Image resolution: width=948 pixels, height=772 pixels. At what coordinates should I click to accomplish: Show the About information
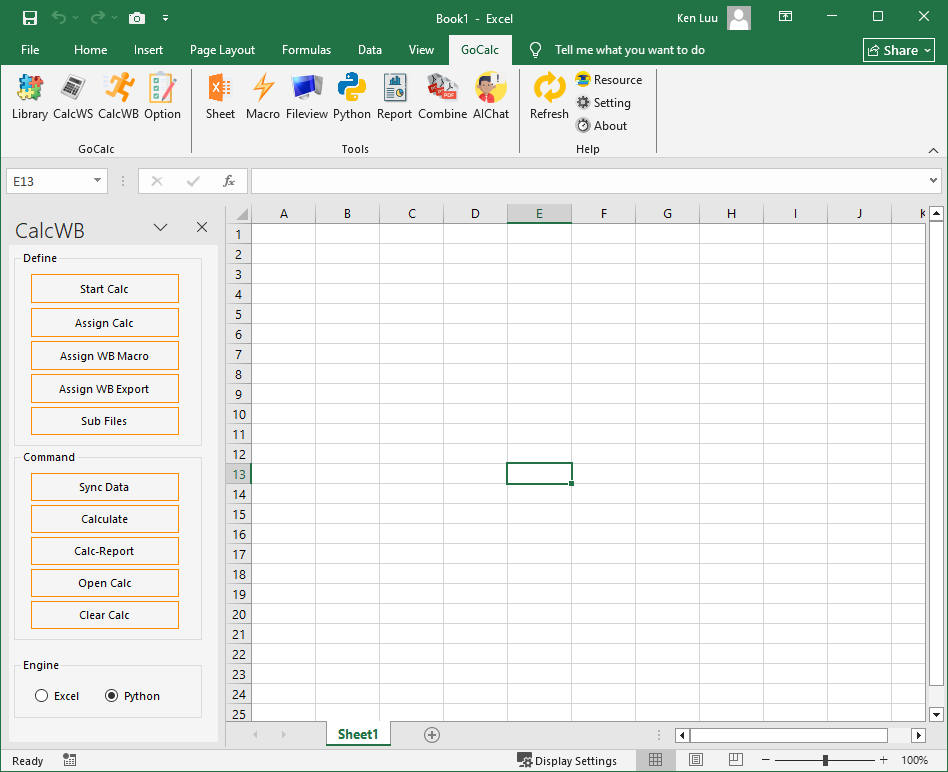(x=602, y=126)
